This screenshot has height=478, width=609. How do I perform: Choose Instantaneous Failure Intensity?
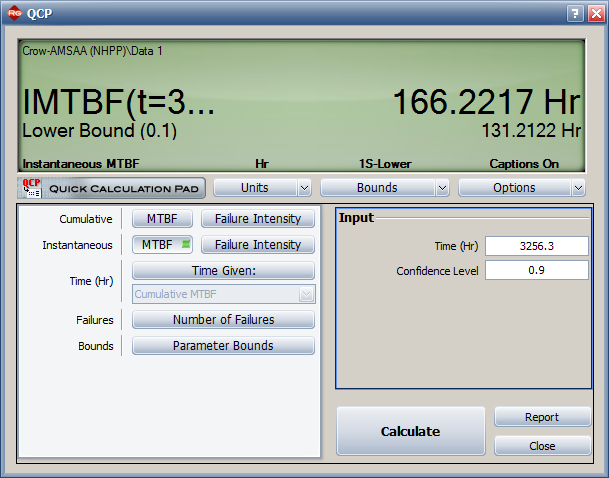pos(258,245)
